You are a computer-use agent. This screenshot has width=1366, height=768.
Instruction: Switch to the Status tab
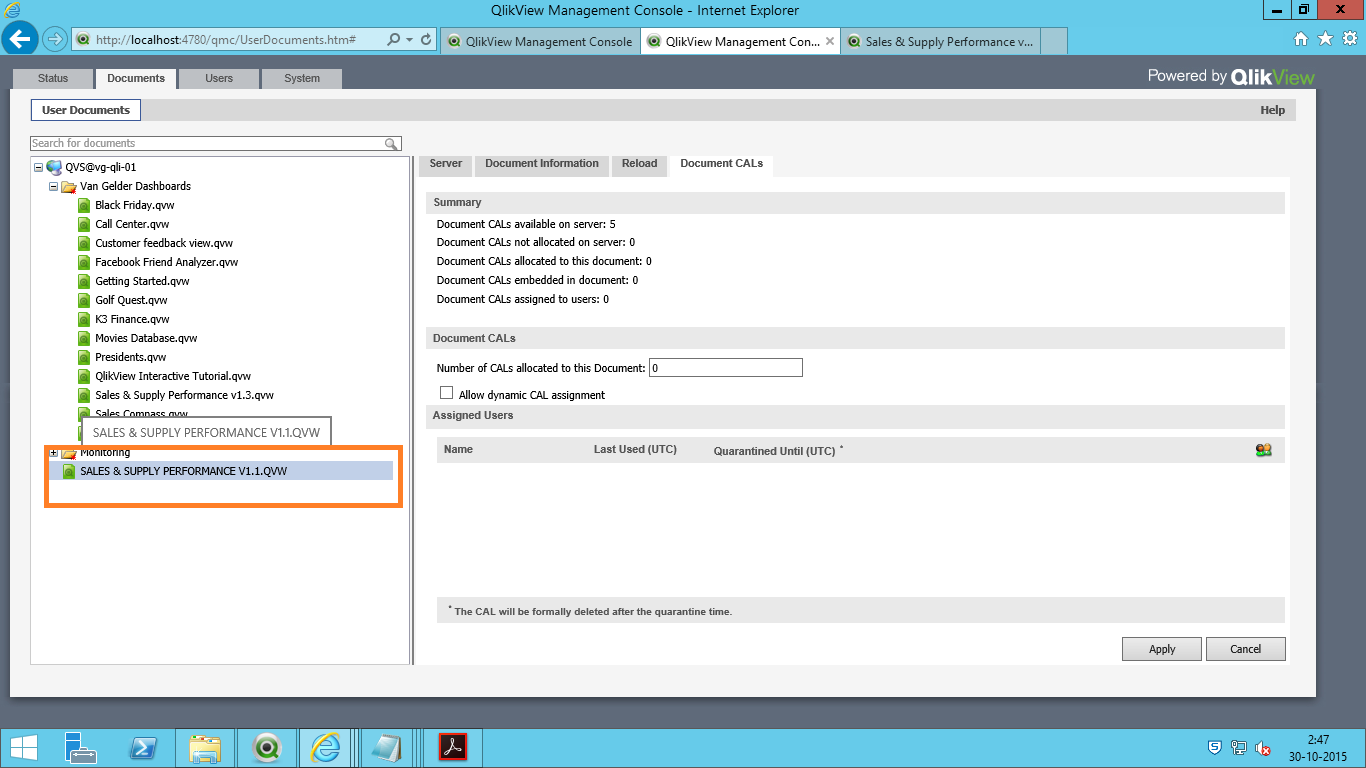point(53,78)
